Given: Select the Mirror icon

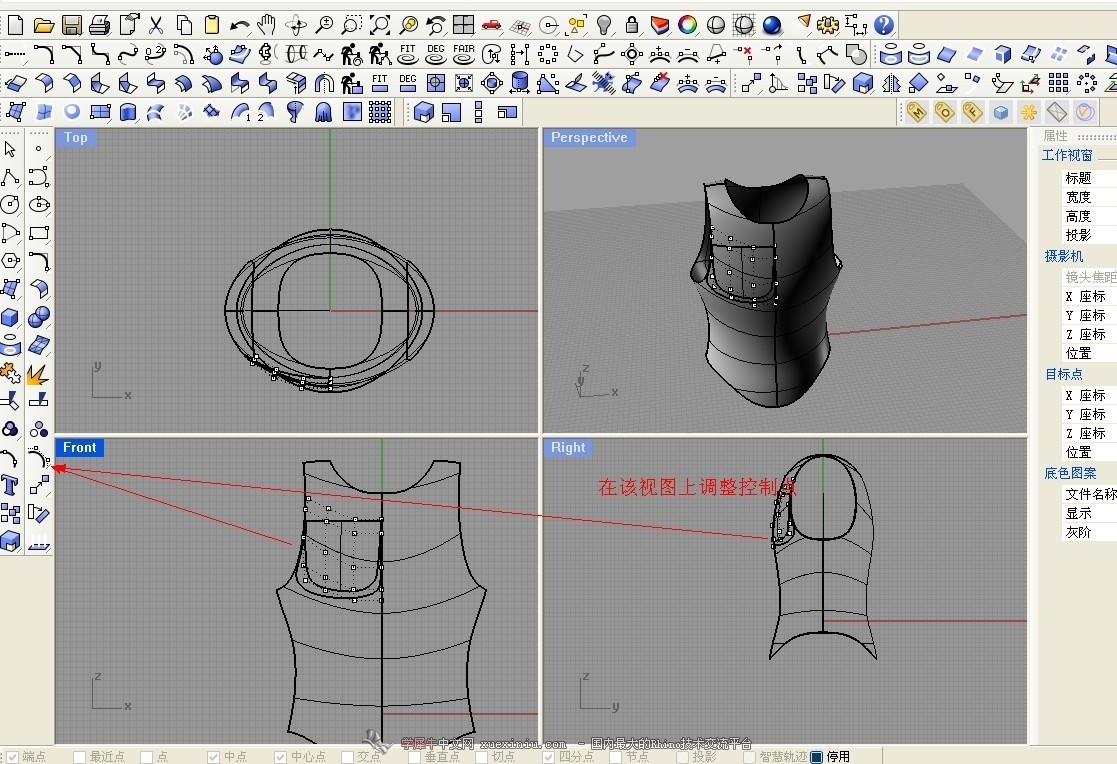Looking at the screenshot, I should 890,83.
